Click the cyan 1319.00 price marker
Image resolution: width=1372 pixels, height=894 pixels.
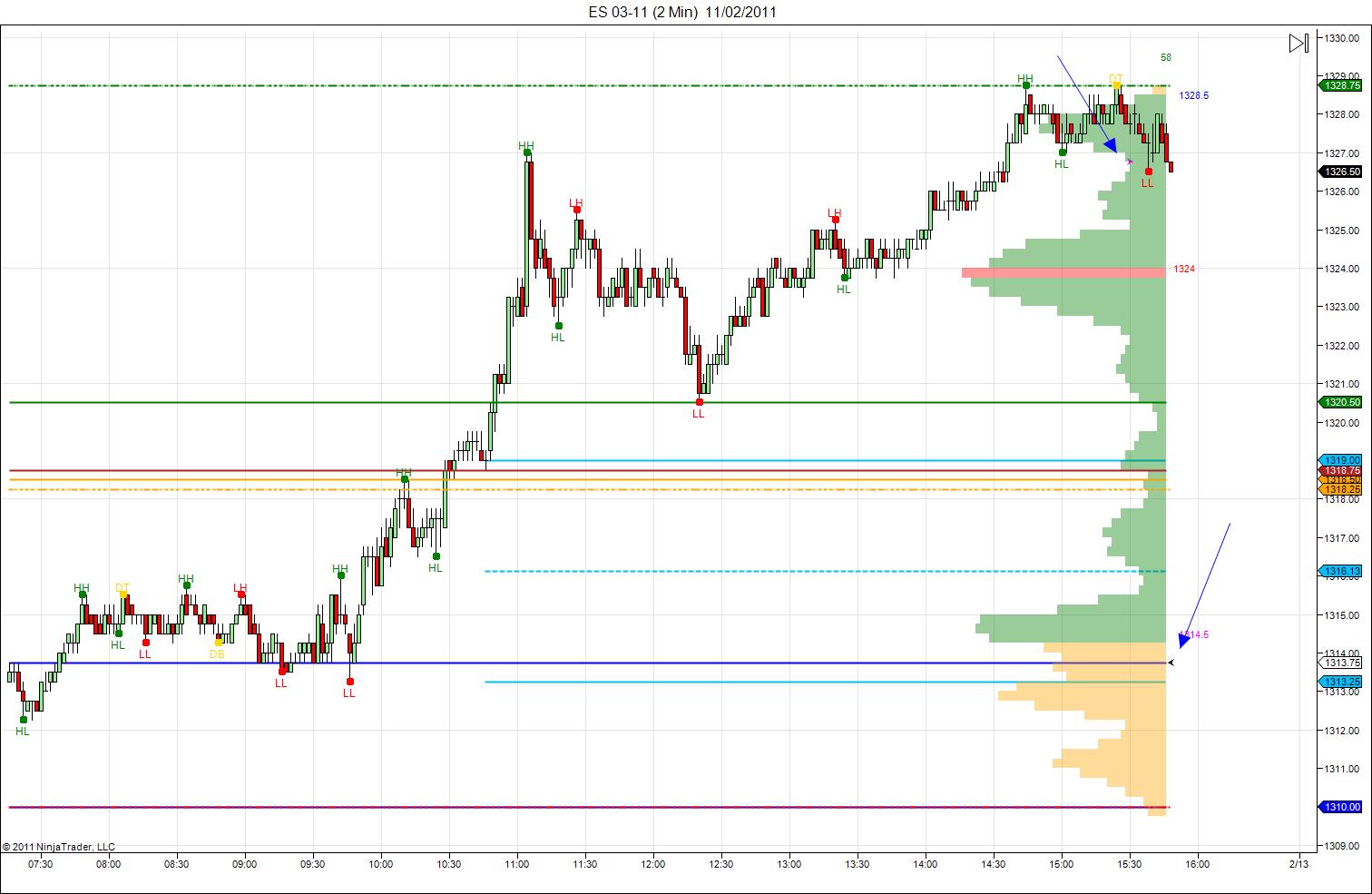coord(1341,460)
